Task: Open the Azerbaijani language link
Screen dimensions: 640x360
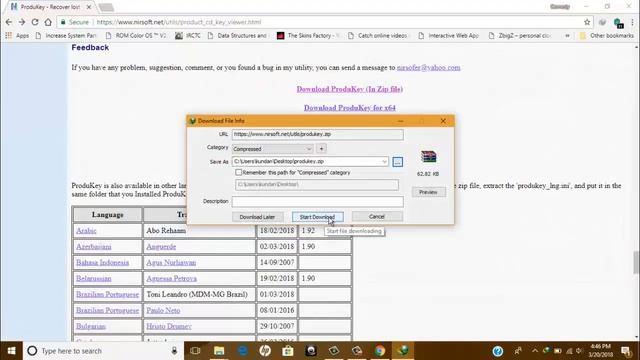Action: (93, 247)
